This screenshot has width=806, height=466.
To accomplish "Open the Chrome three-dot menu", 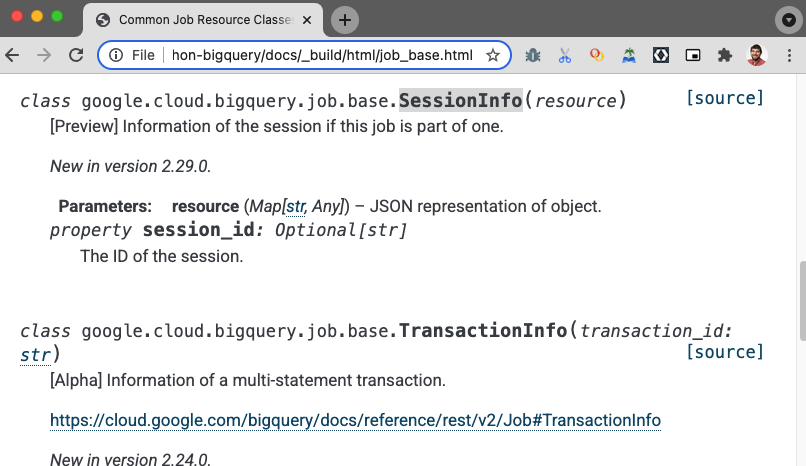I will click(789, 55).
